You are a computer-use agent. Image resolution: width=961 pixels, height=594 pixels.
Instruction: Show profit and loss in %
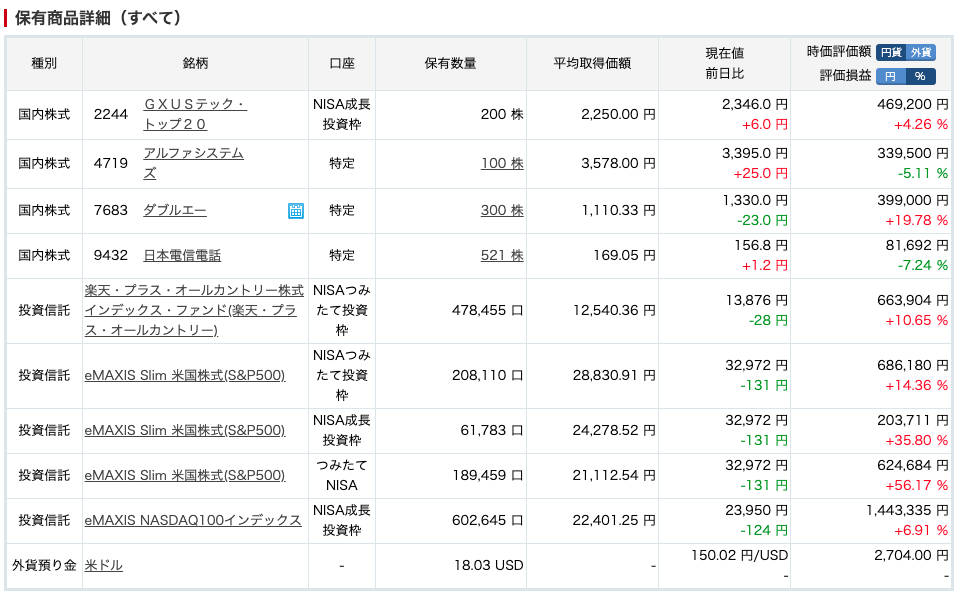(x=921, y=76)
